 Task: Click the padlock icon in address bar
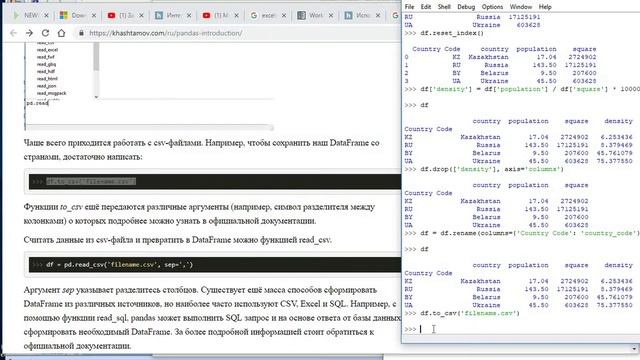point(81,33)
